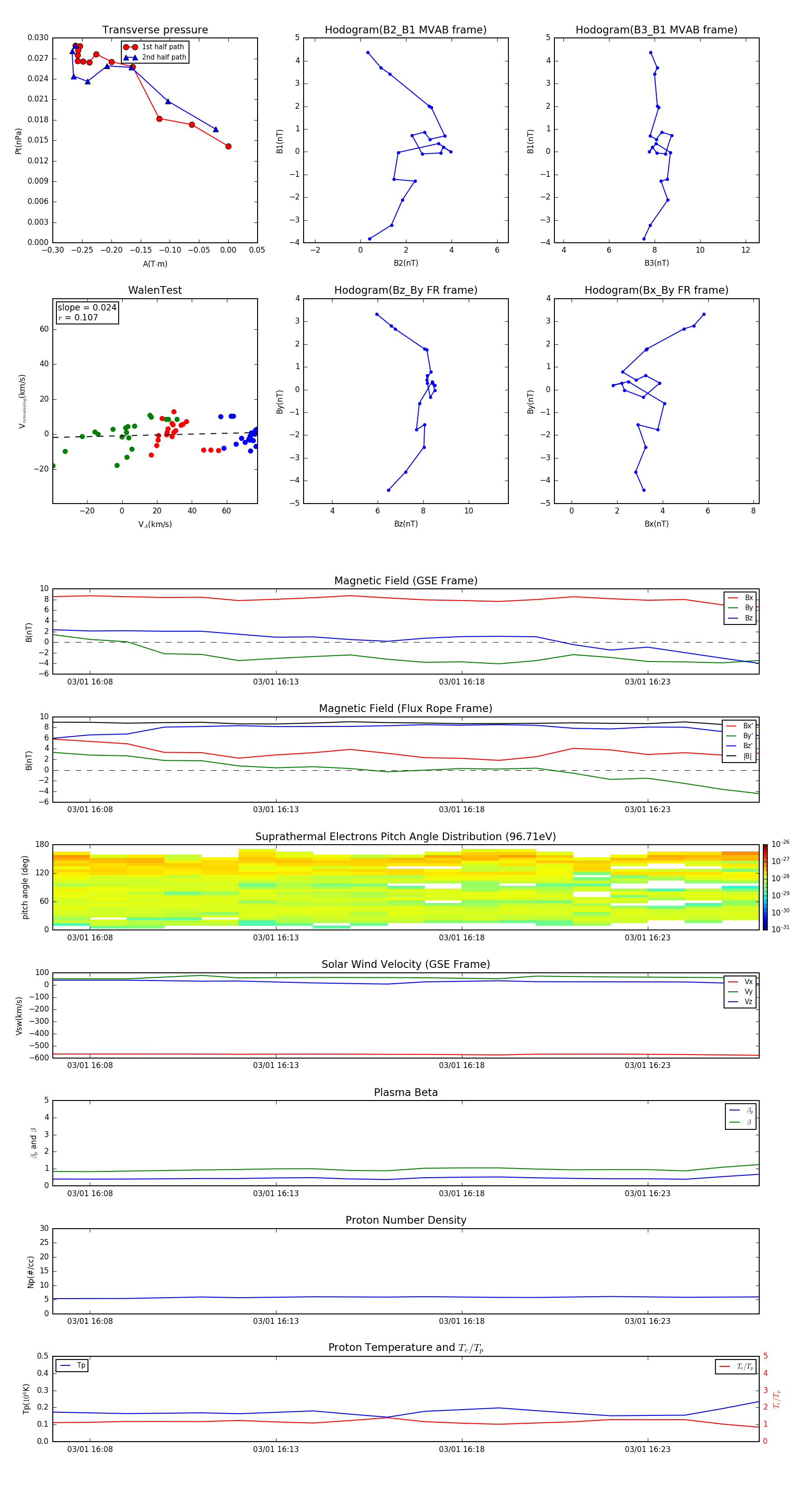Click the 'Tp' legend entry
The image size is (812, 1489).
tap(72, 1365)
